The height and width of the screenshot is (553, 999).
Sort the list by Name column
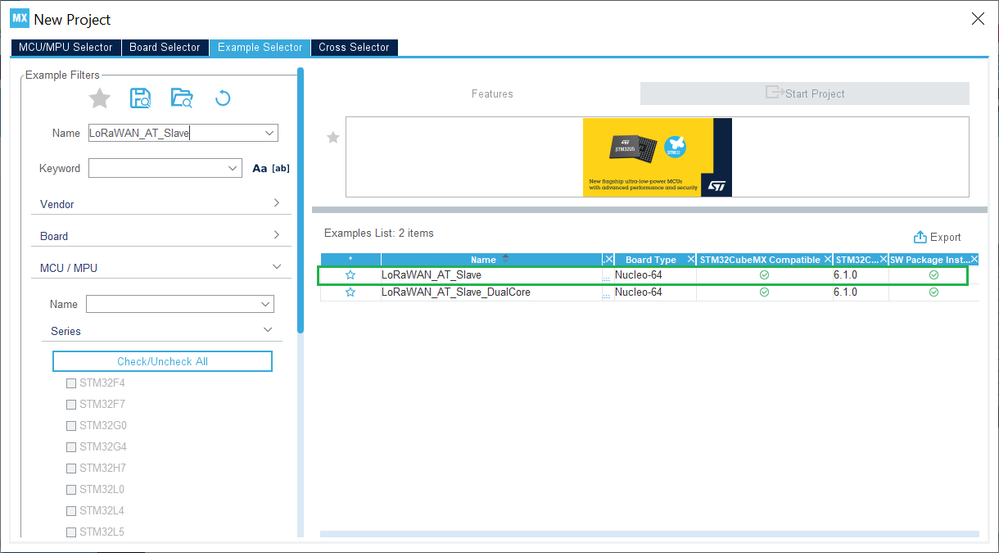tap(506, 259)
